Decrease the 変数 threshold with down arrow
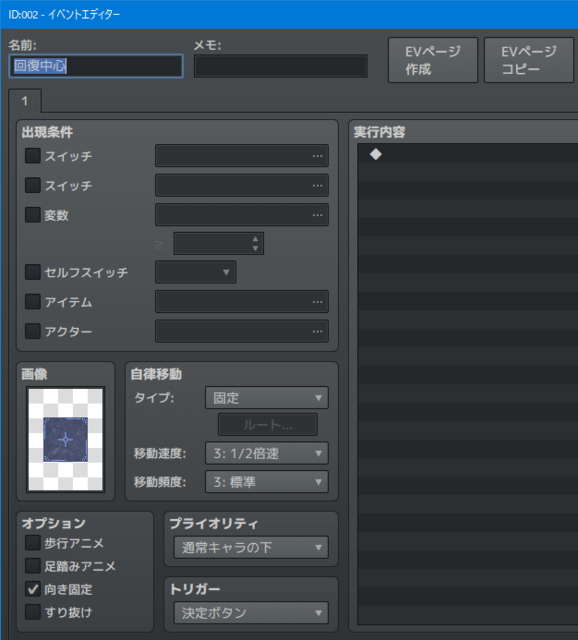Screen dimensions: 578x640 coord(256,248)
